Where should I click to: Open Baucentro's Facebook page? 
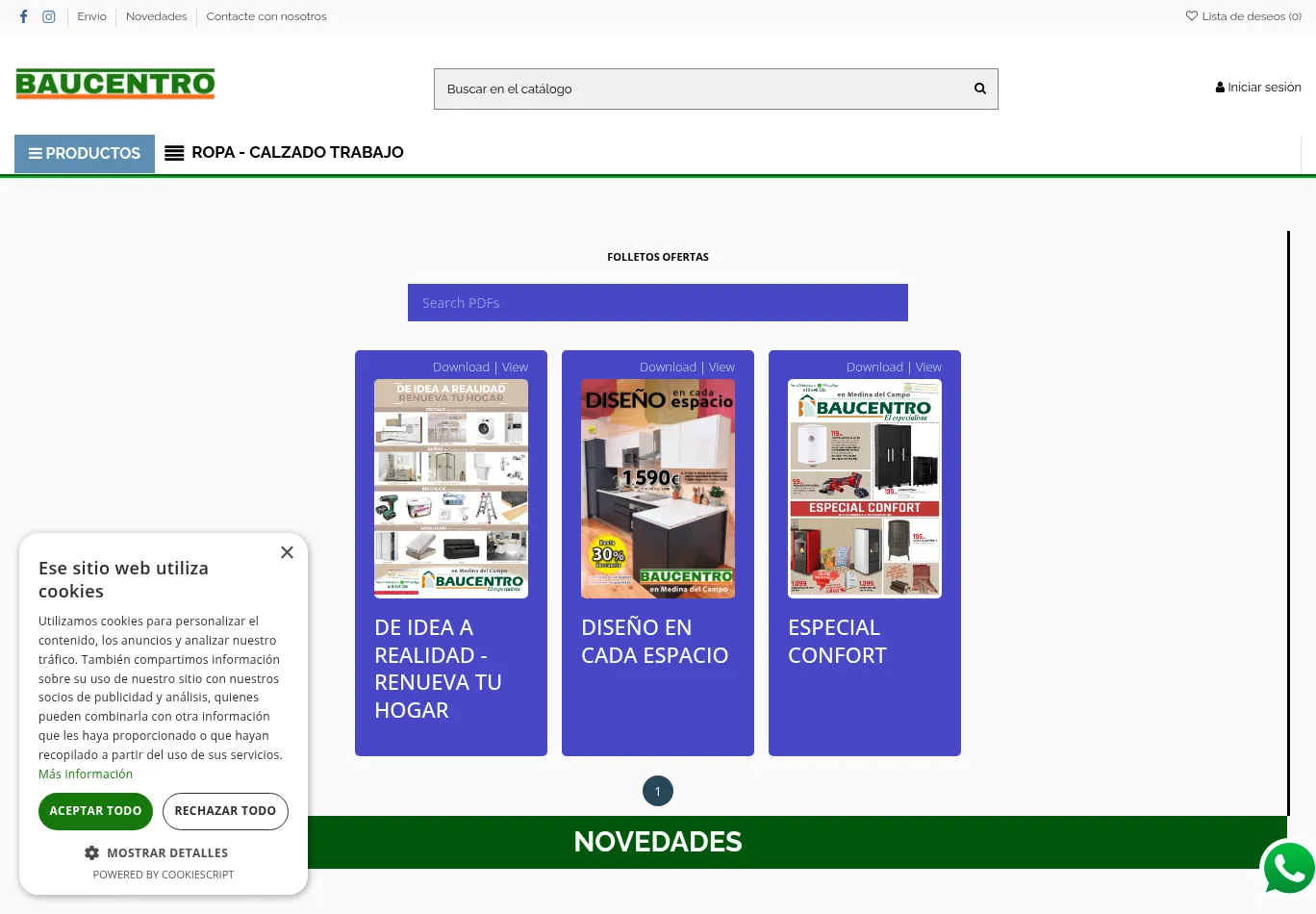pyautogui.click(x=23, y=16)
